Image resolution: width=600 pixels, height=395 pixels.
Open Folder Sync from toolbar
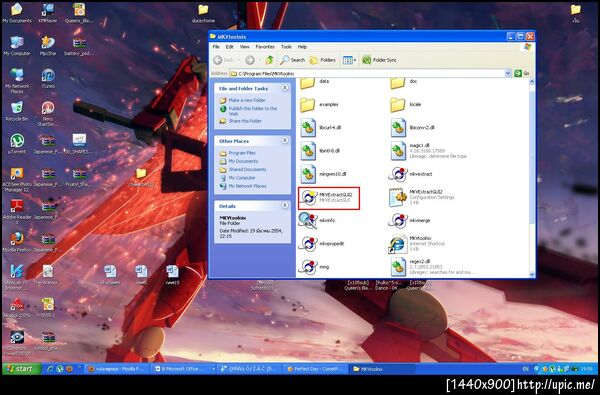[379, 60]
